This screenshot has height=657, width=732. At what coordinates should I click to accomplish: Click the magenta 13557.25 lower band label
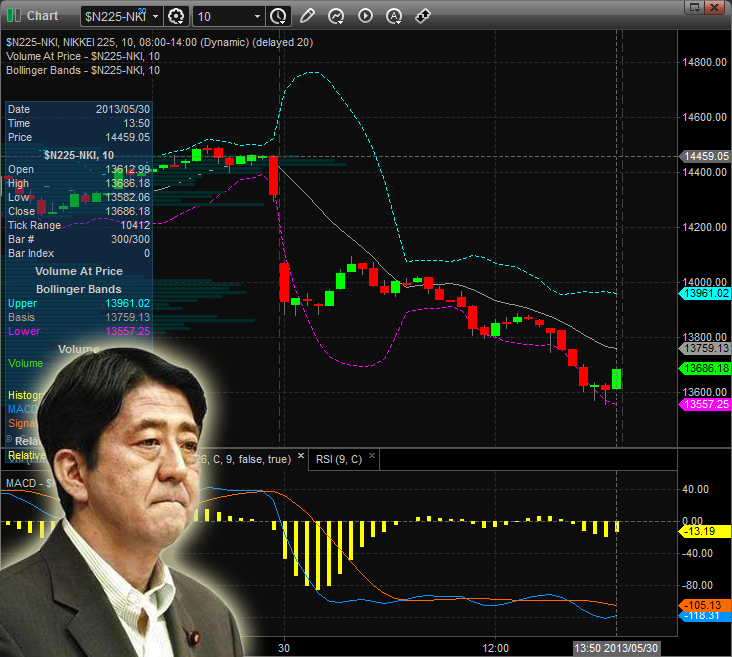point(705,404)
